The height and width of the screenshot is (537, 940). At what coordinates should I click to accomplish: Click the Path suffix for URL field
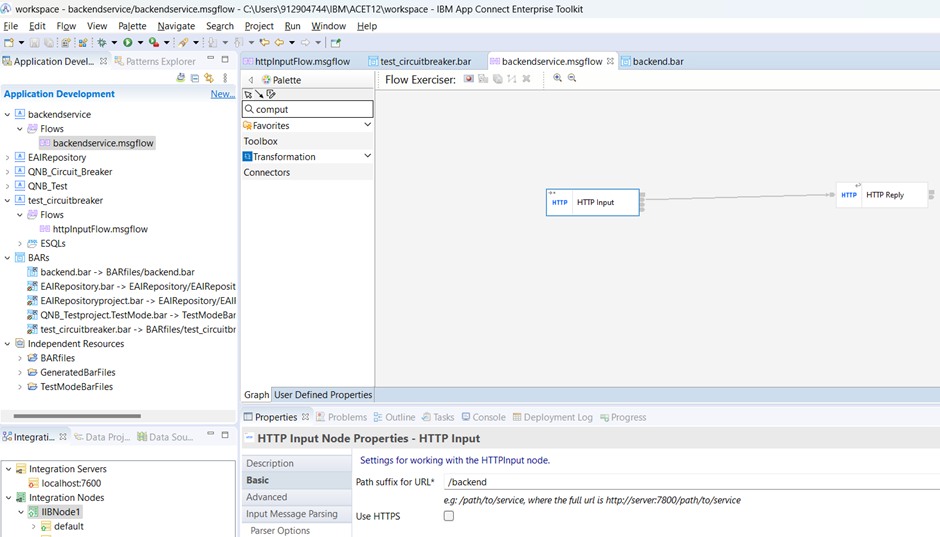(692, 482)
